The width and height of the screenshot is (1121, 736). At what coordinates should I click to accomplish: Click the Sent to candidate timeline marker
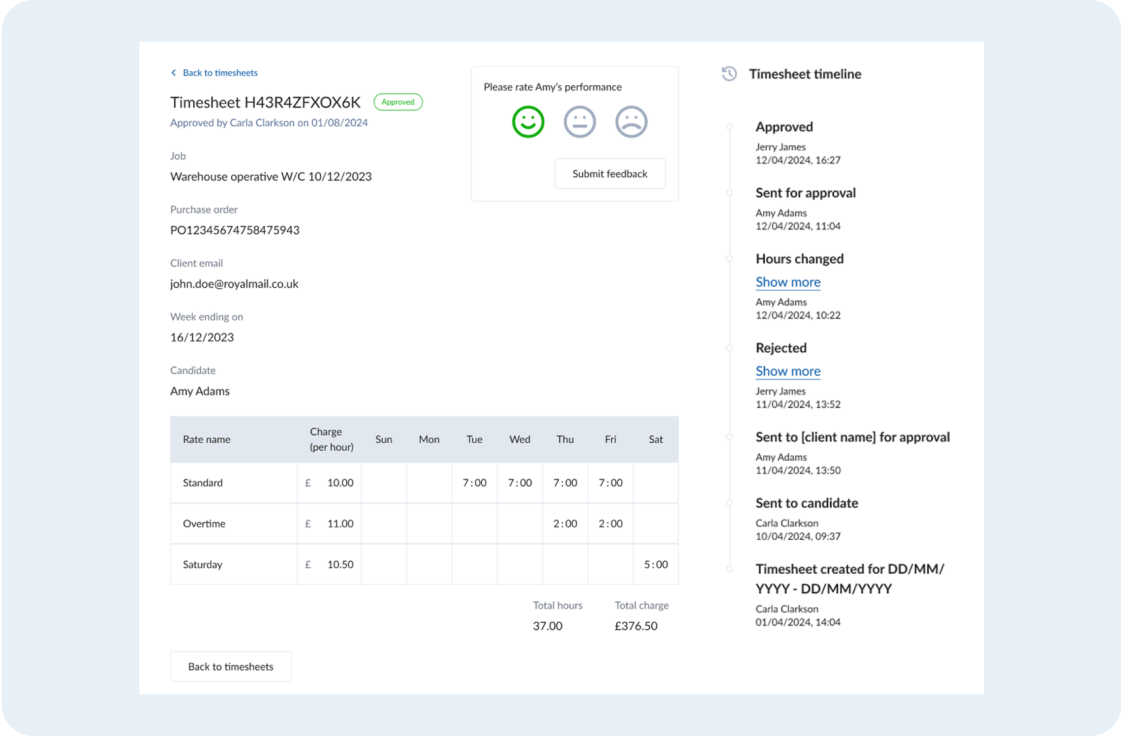click(730, 503)
